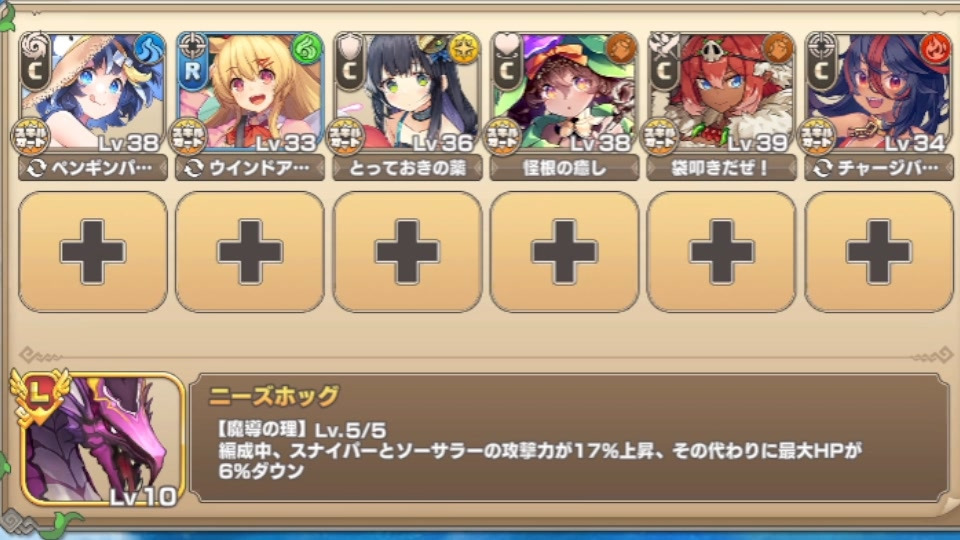Swap the ウインドア… skill label
The height and width of the screenshot is (540, 960).
pos(250,168)
